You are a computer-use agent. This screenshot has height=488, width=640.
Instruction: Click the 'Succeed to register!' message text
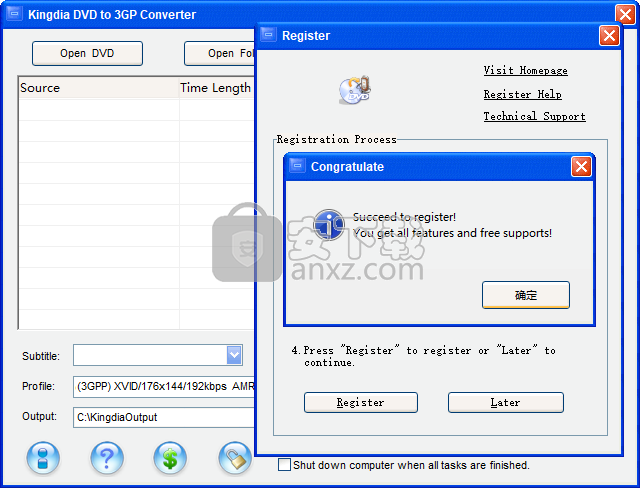point(404,217)
